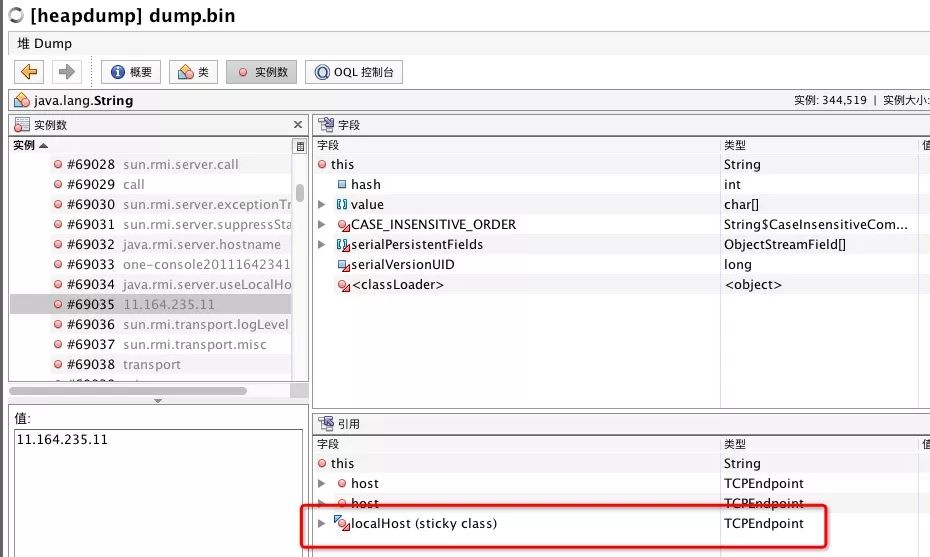Click the ObjectStreamField[] type cell

point(785,244)
